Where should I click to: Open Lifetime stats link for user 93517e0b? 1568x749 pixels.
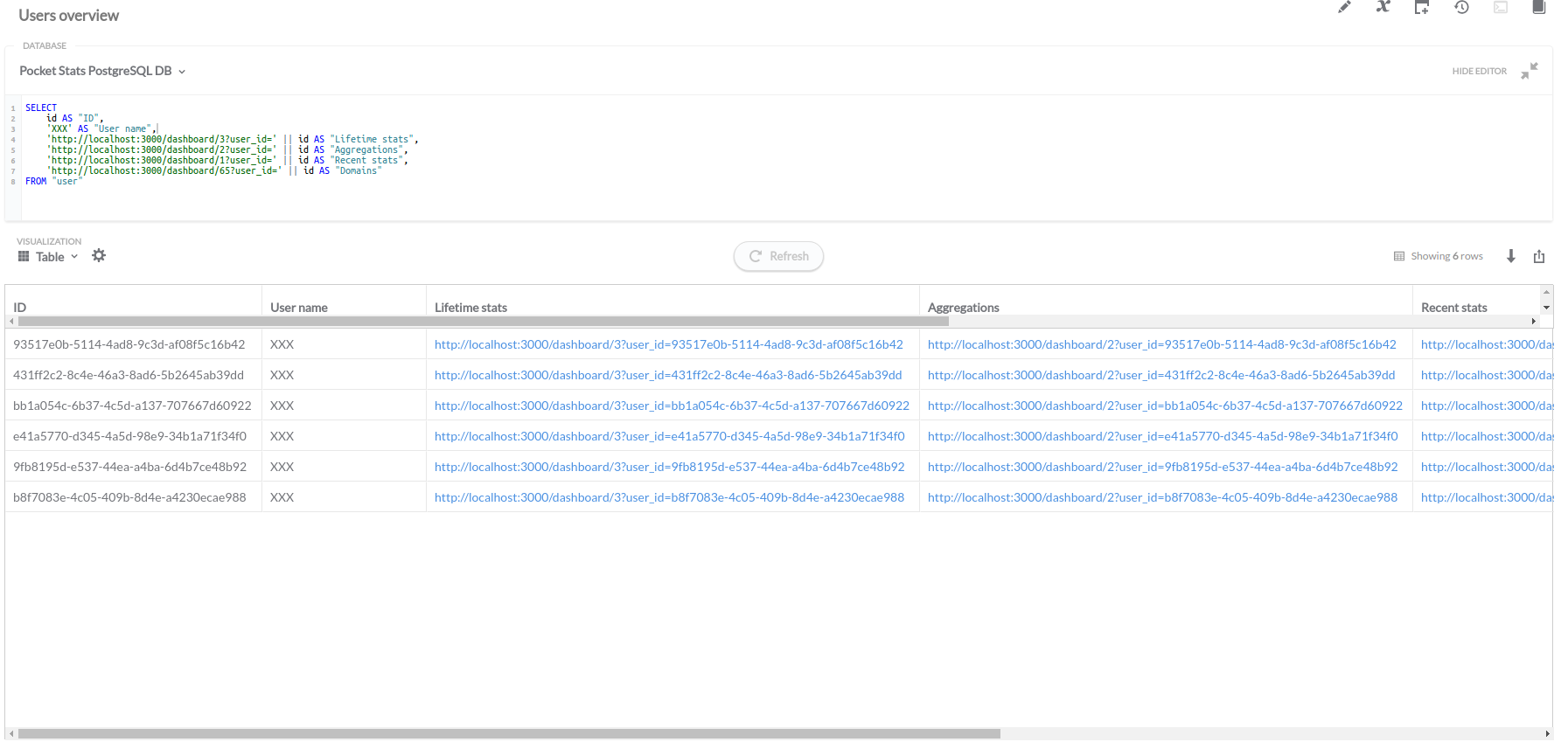[668, 344]
